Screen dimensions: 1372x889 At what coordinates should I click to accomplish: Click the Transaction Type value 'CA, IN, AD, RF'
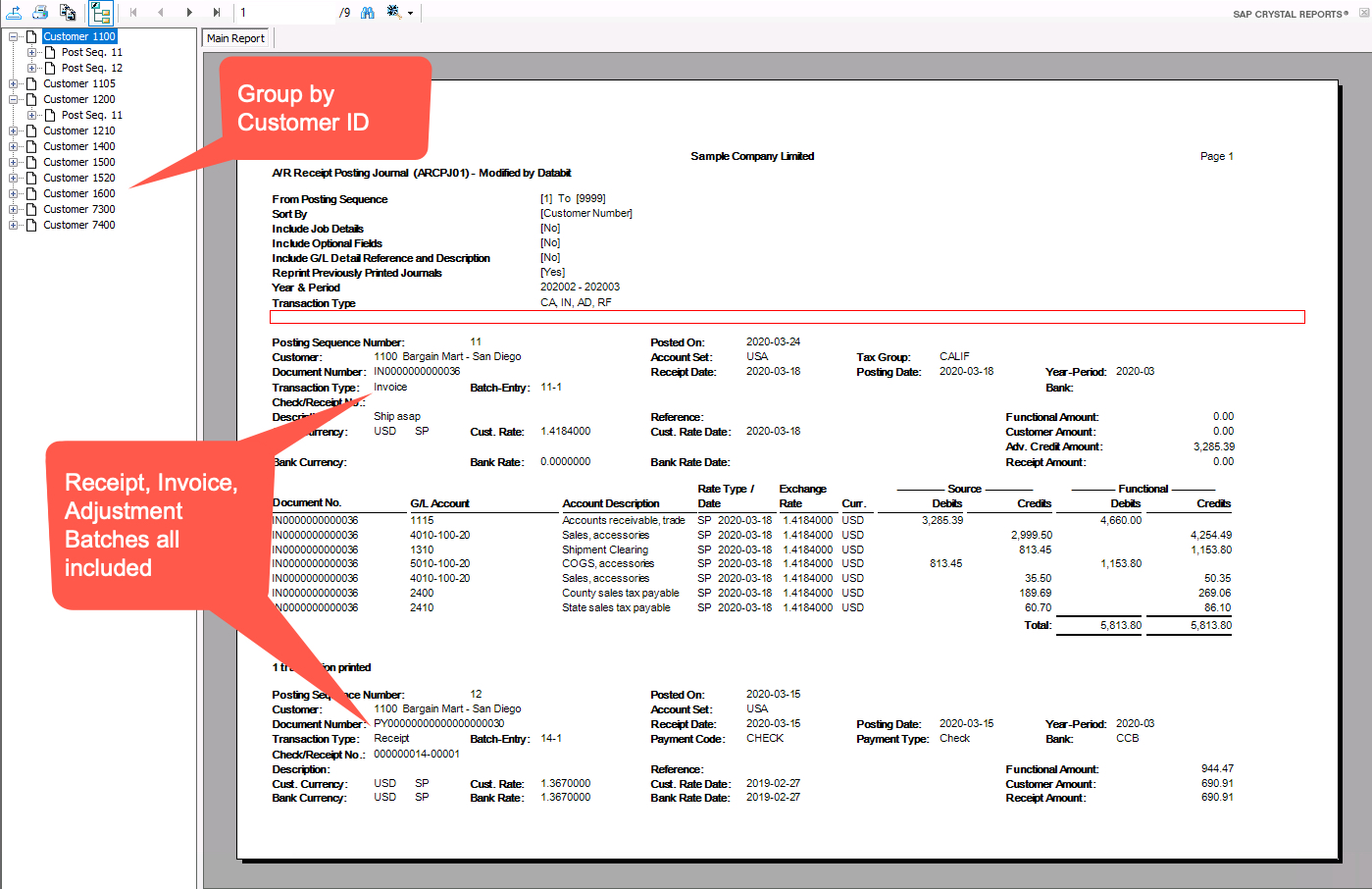[x=576, y=302]
